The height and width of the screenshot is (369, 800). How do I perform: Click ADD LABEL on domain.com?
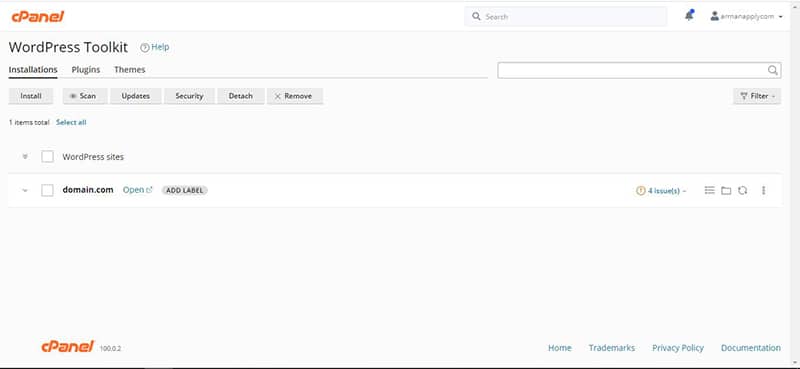point(185,190)
